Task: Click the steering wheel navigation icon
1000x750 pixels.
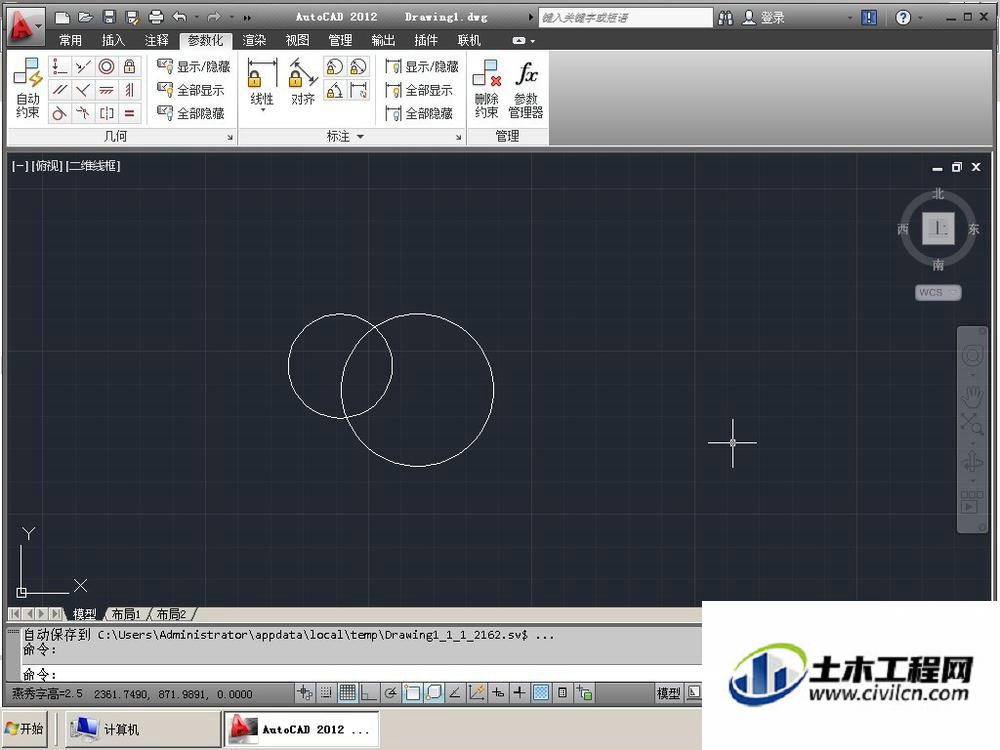Action: [972, 355]
